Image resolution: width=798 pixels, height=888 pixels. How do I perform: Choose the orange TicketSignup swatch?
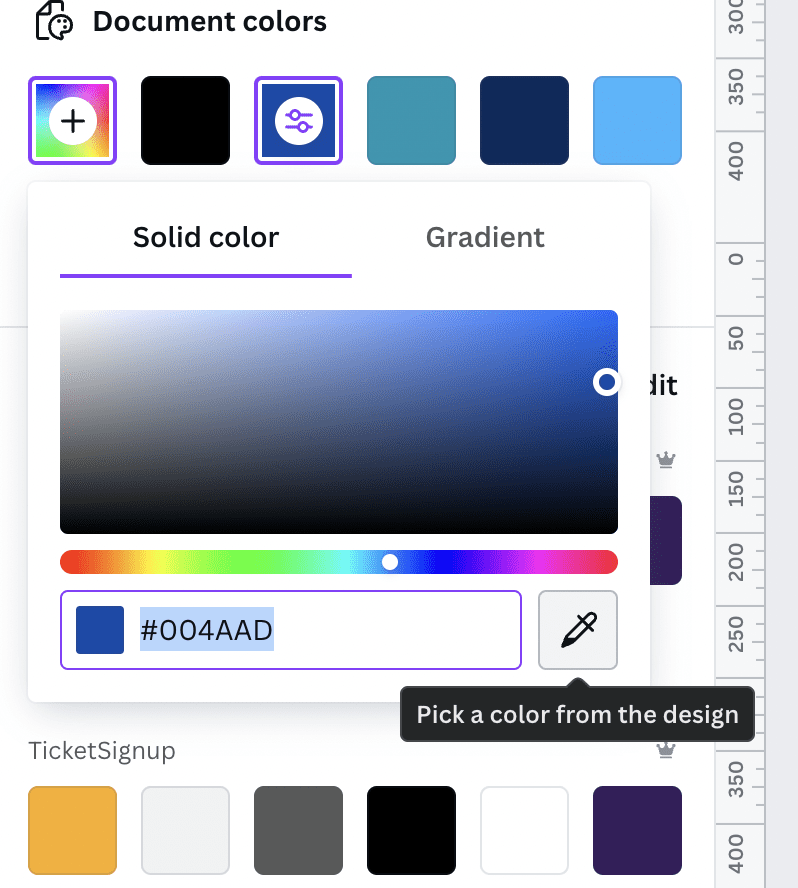(72, 830)
